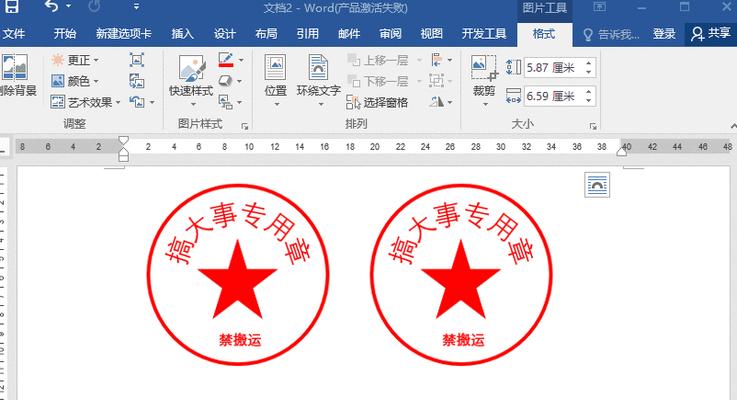The height and width of the screenshot is (400, 737).
Task: Switch to the 引用 tab
Action: (x=307, y=34)
